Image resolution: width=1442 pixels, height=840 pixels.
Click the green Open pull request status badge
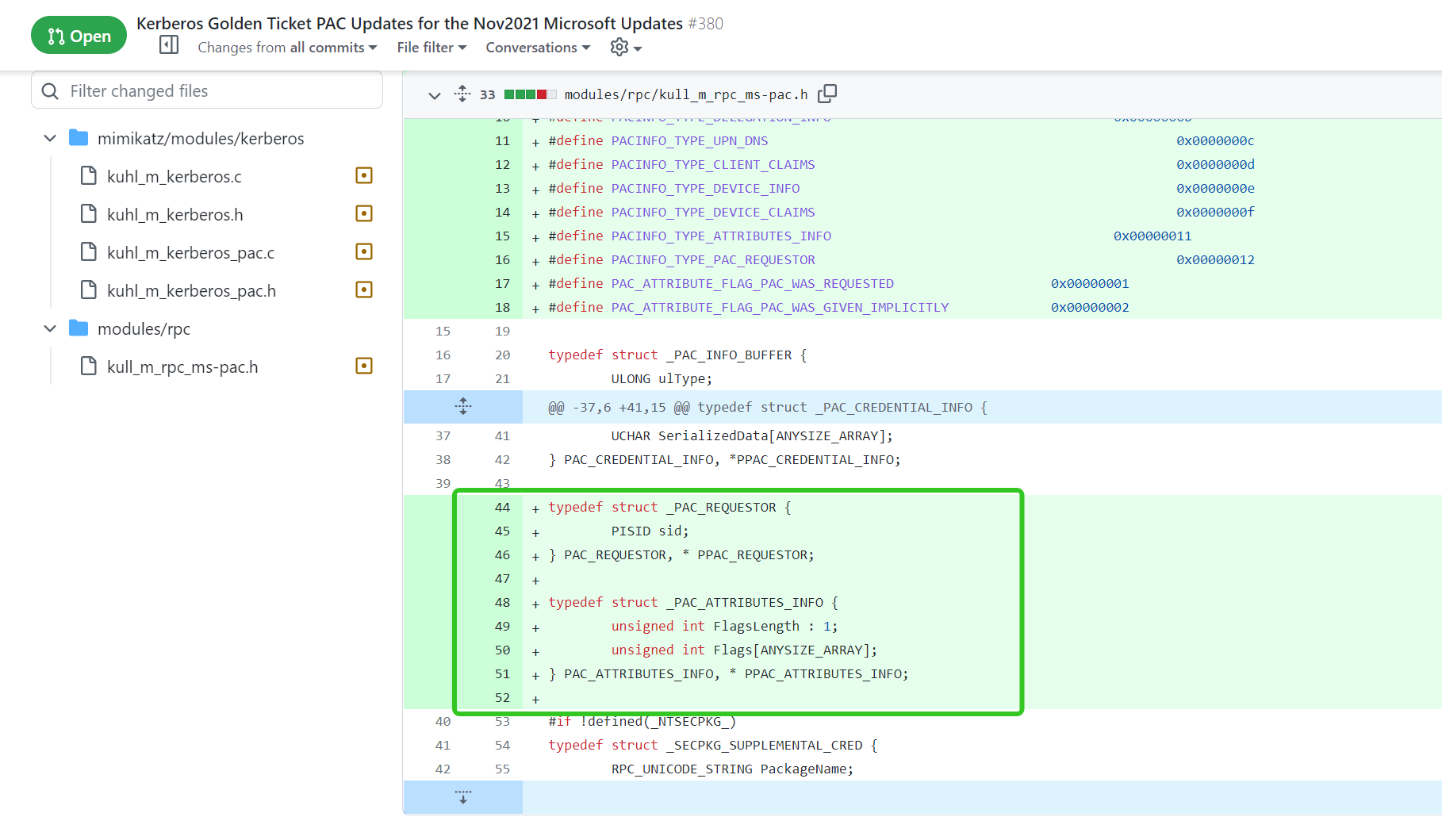[x=79, y=36]
